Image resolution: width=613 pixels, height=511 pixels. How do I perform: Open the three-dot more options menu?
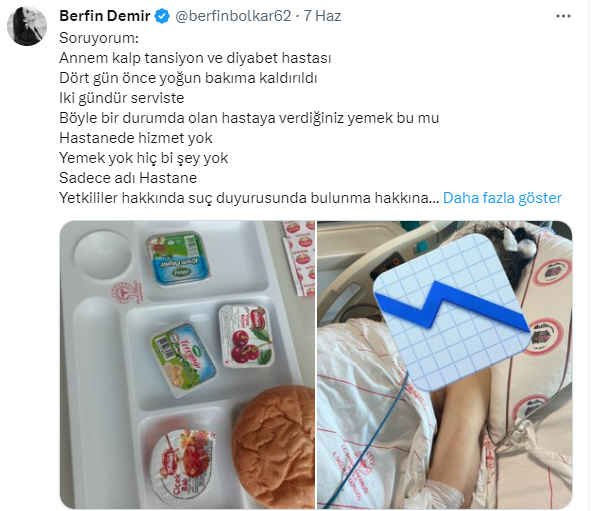pos(563,16)
